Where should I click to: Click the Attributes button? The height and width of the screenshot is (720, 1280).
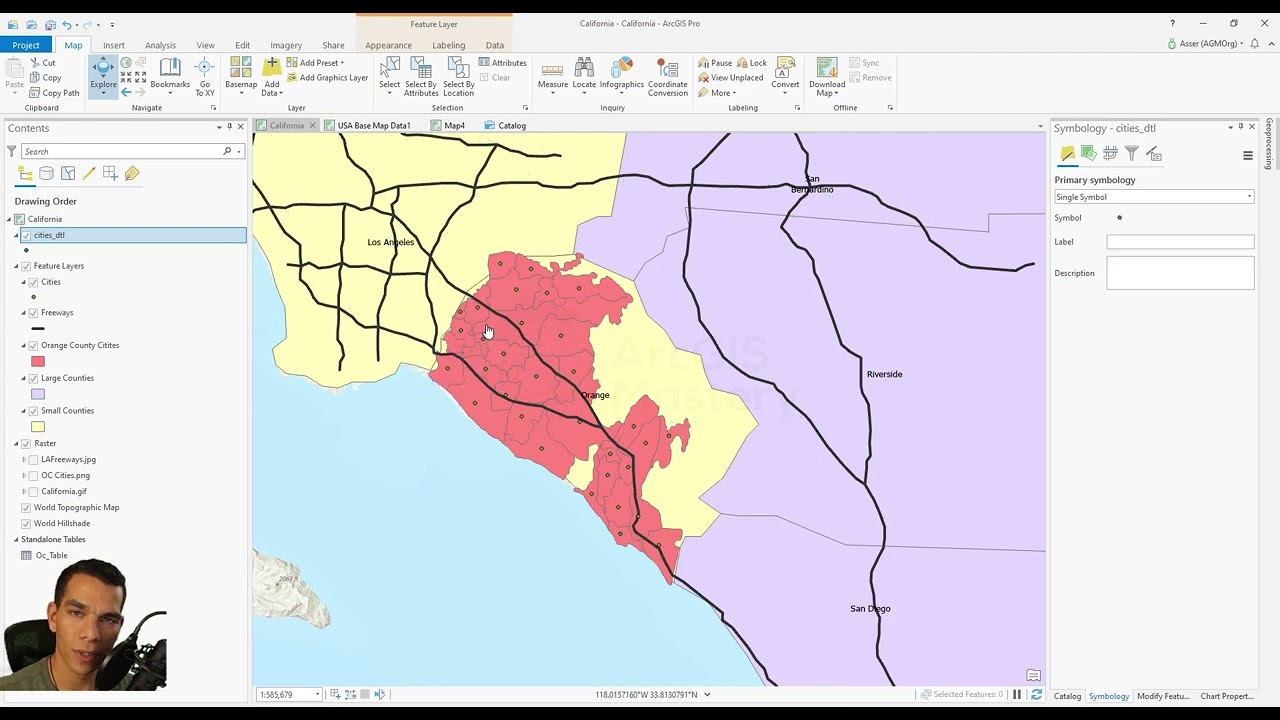click(502, 63)
